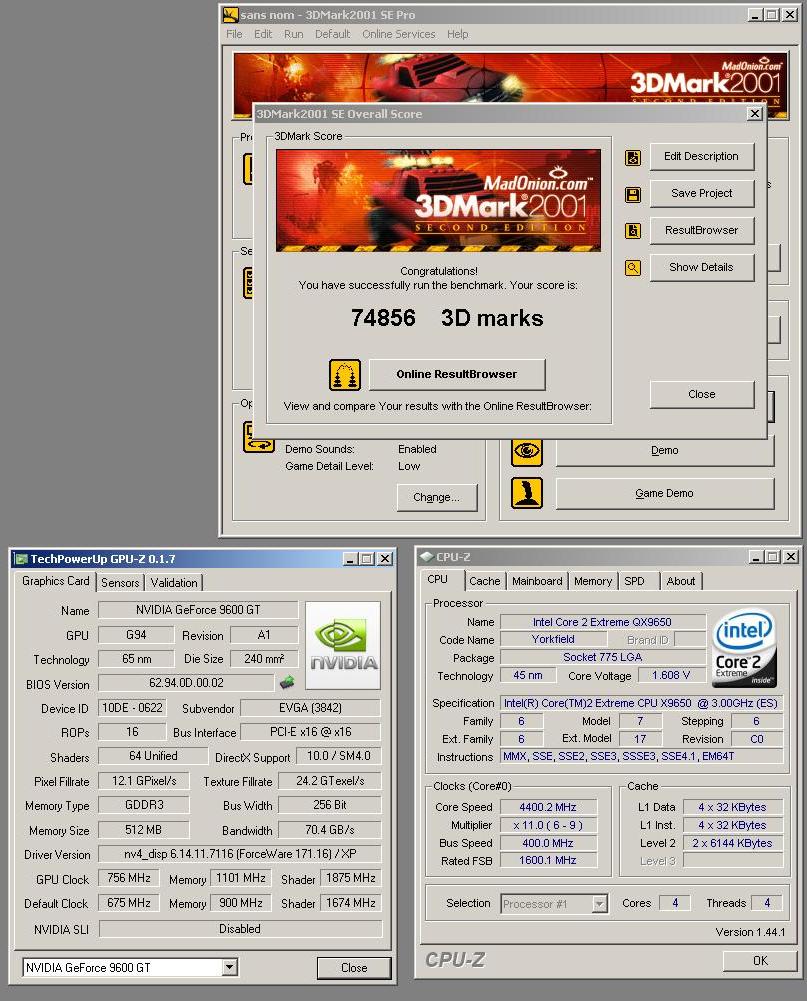Switch to the Mainboard tab in CPU-Z
Image resolution: width=807 pixels, height=1001 pixels.
coord(537,581)
